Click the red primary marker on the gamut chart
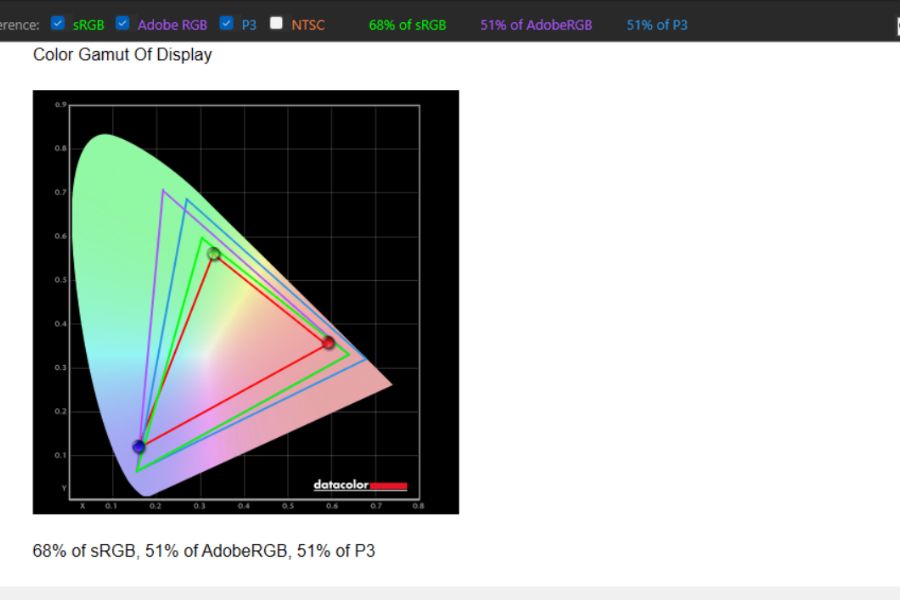The width and height of the screenshot is (900, 600). (x=328, y=343)
